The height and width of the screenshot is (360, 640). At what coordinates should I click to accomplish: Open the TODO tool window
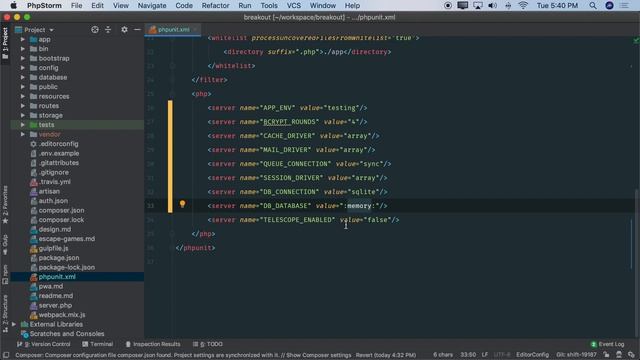pos(208,344)
